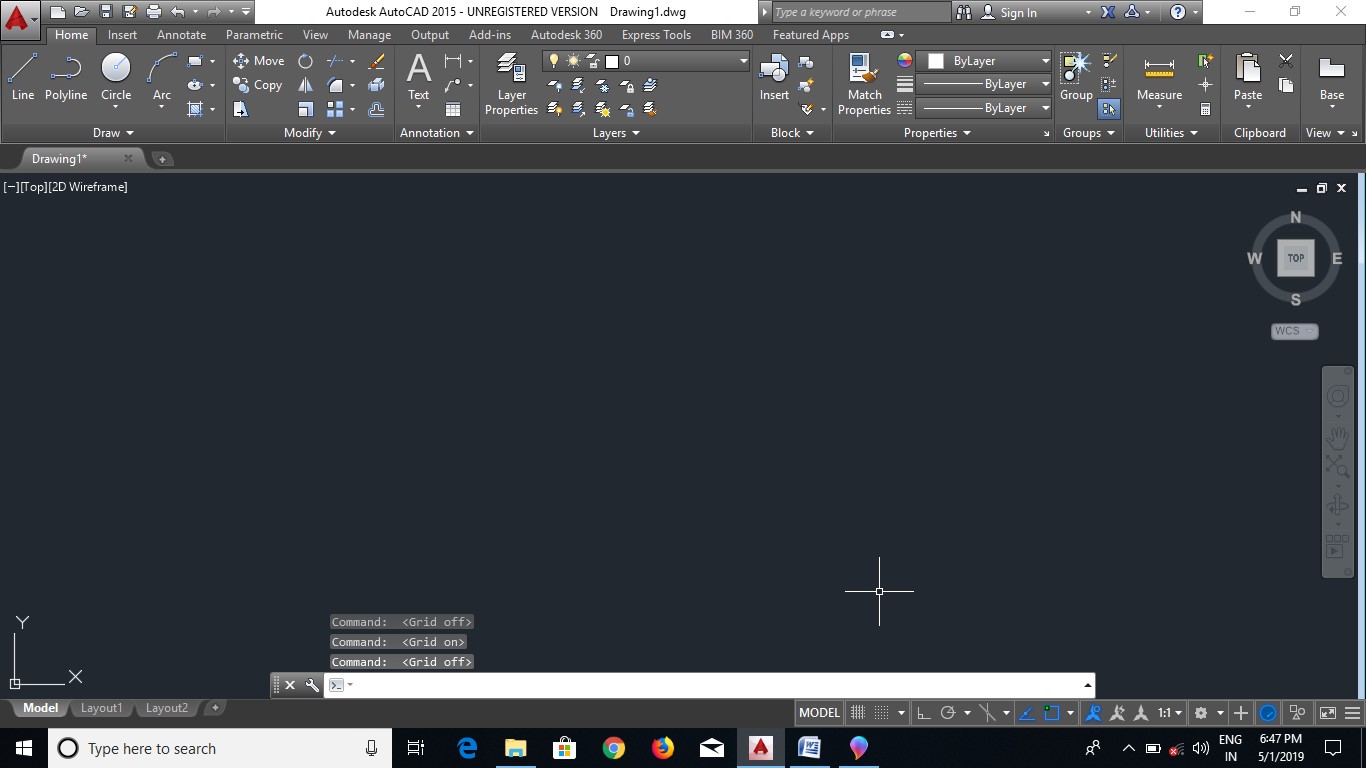Click the Cut scissors icon
This screenshot has width=1366, height=768.
[x=1286, y=61]
